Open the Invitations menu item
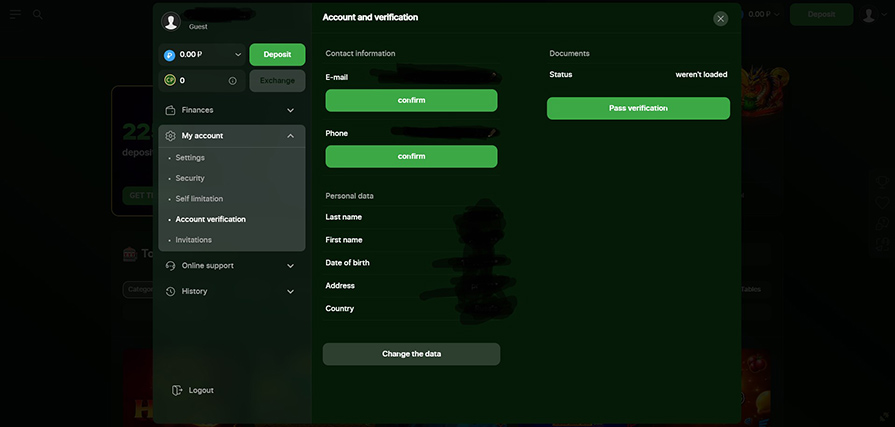895x427 pixels. [194, 240]
